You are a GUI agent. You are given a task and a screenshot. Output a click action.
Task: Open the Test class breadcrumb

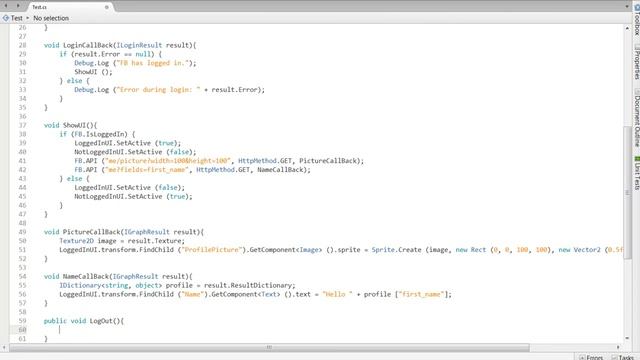pyautogui.click(x=13, y=18)
